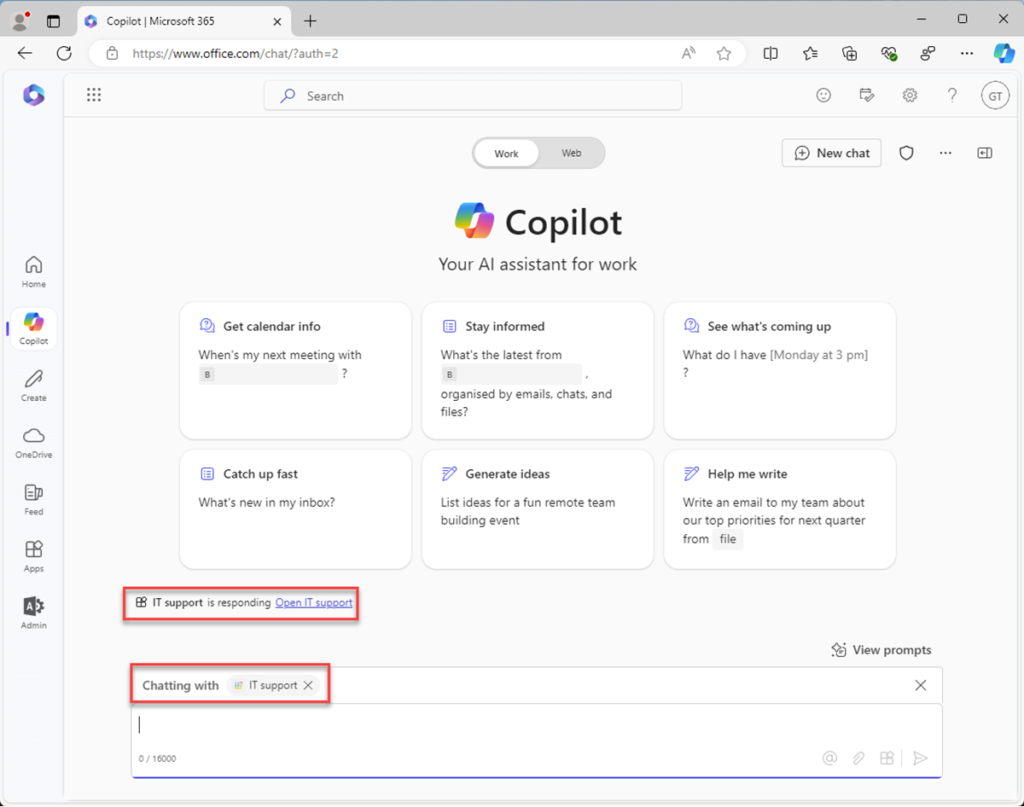Select the Work toggle option
1024x807 pixels.
tap(506, 153)
